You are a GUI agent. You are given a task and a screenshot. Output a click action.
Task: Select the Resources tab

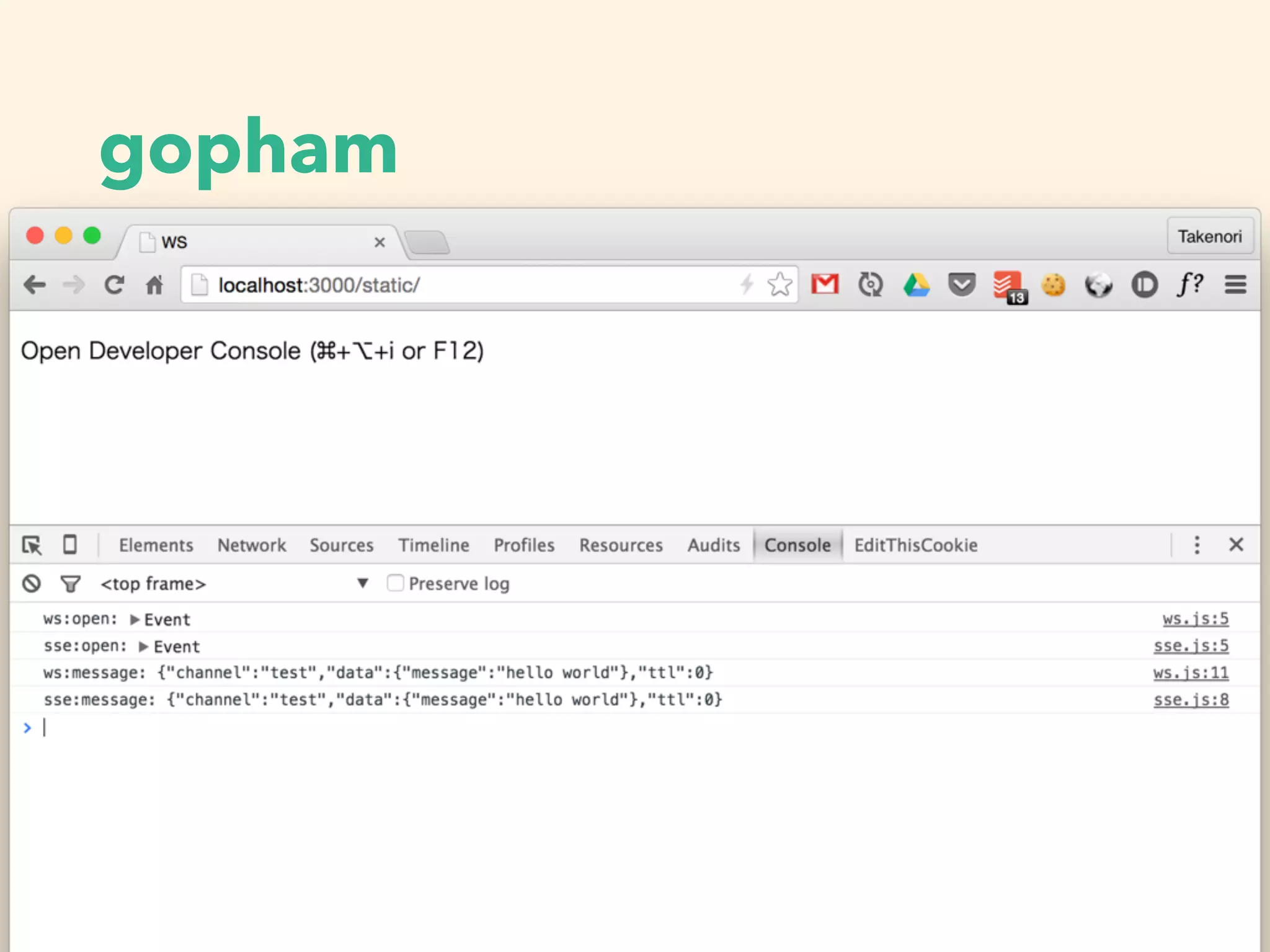(621, 545)
